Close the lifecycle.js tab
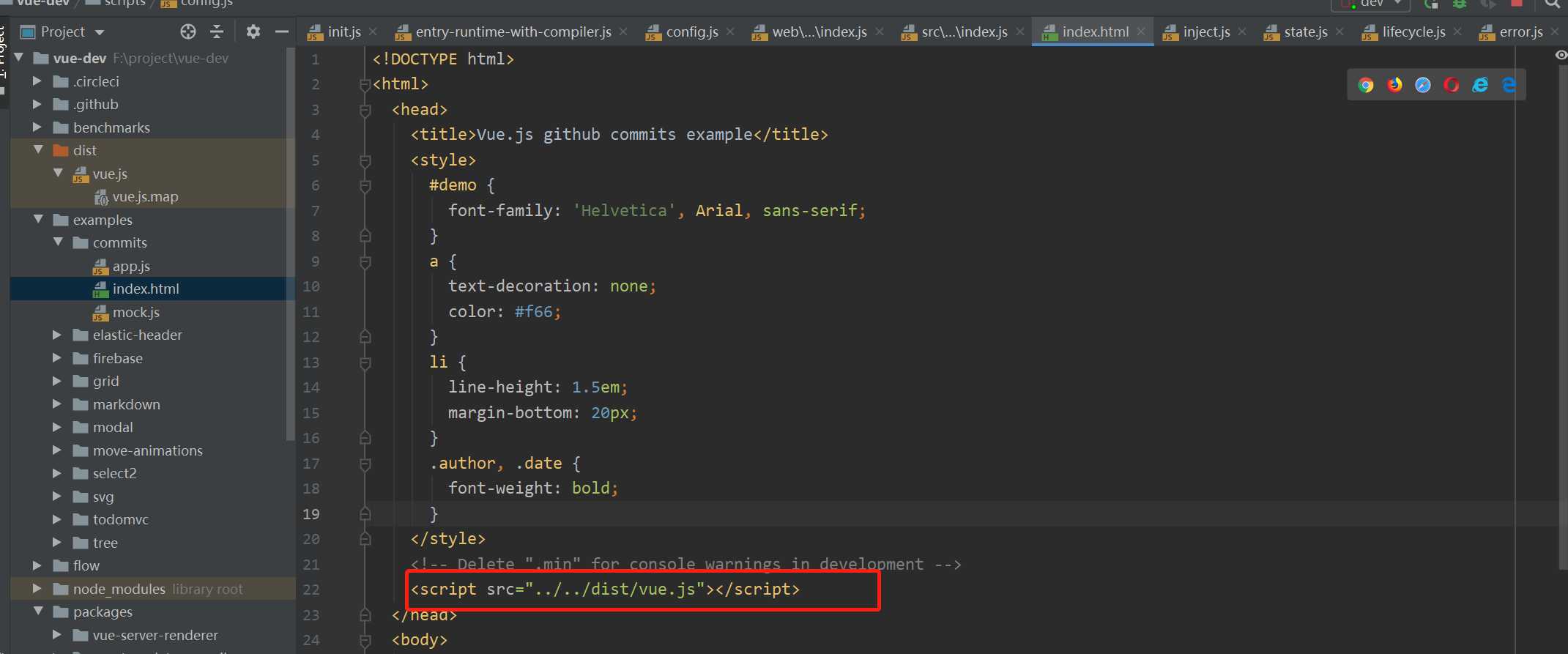This screenshot has width=1568, height=654. coord(1457,31)
